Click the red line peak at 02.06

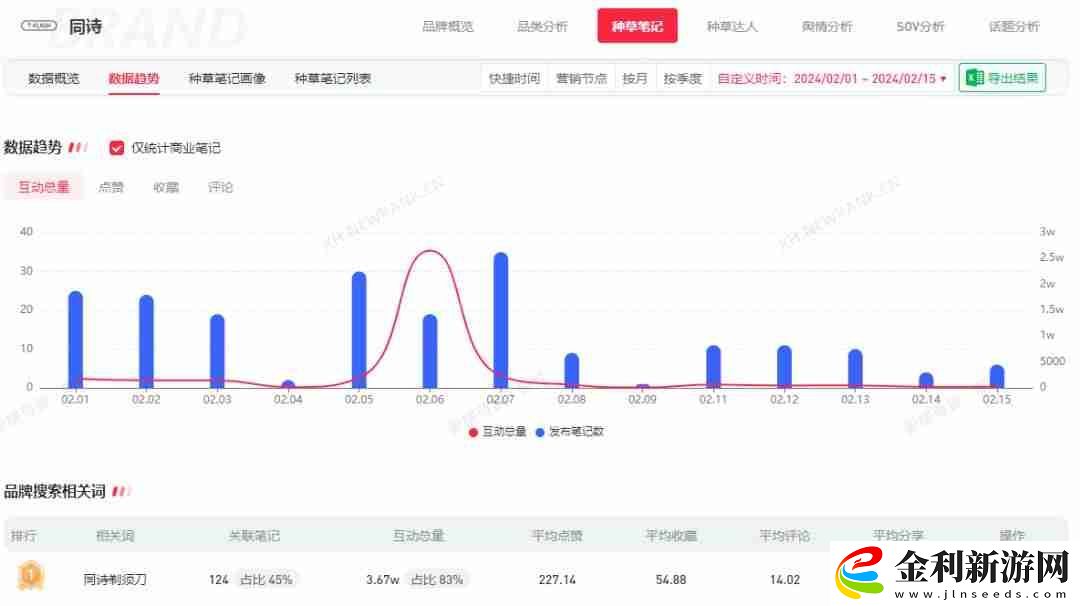point(430,251)
